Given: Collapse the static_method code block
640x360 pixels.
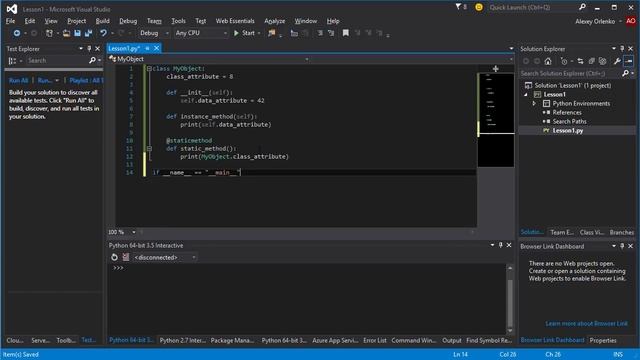Looking at the screenshot, I should [149, 149].
